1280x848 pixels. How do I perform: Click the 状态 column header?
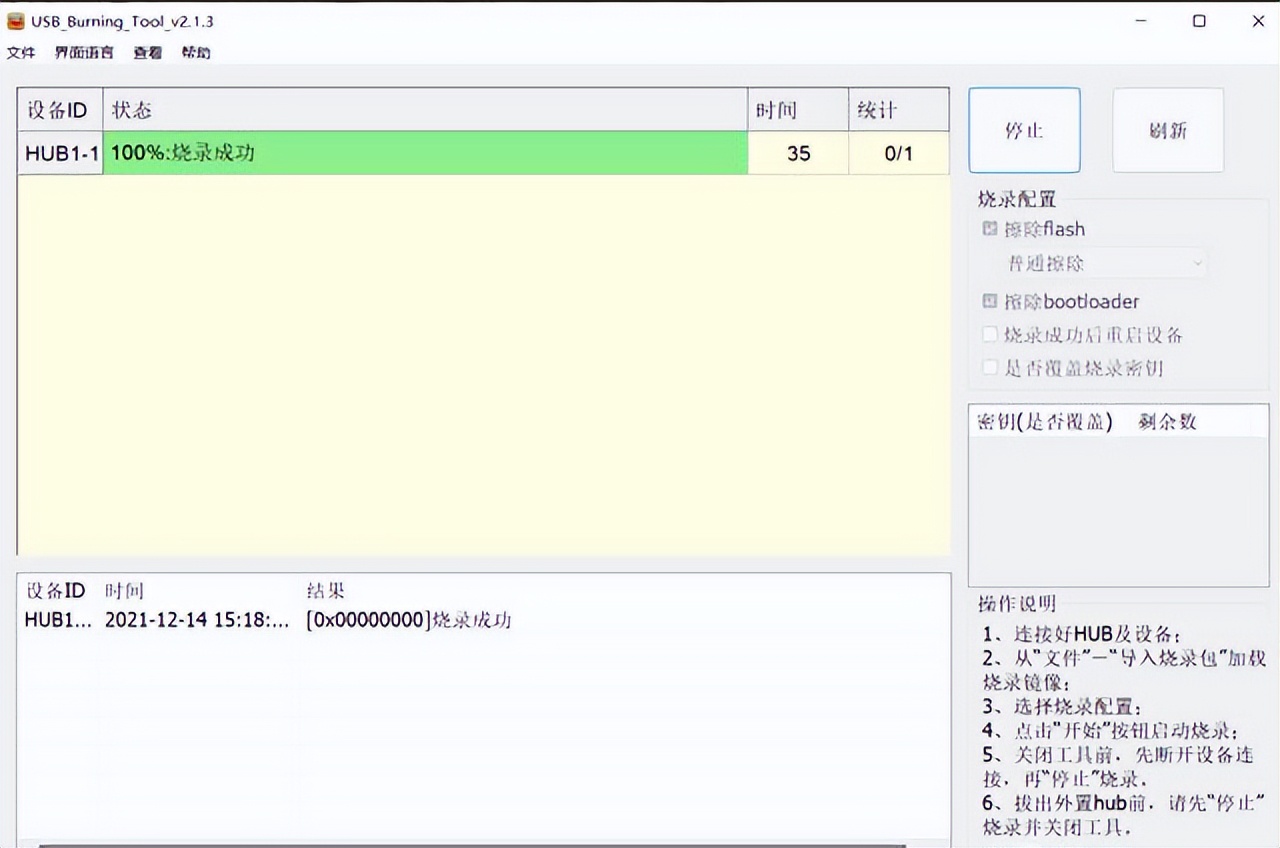[131, 110]
